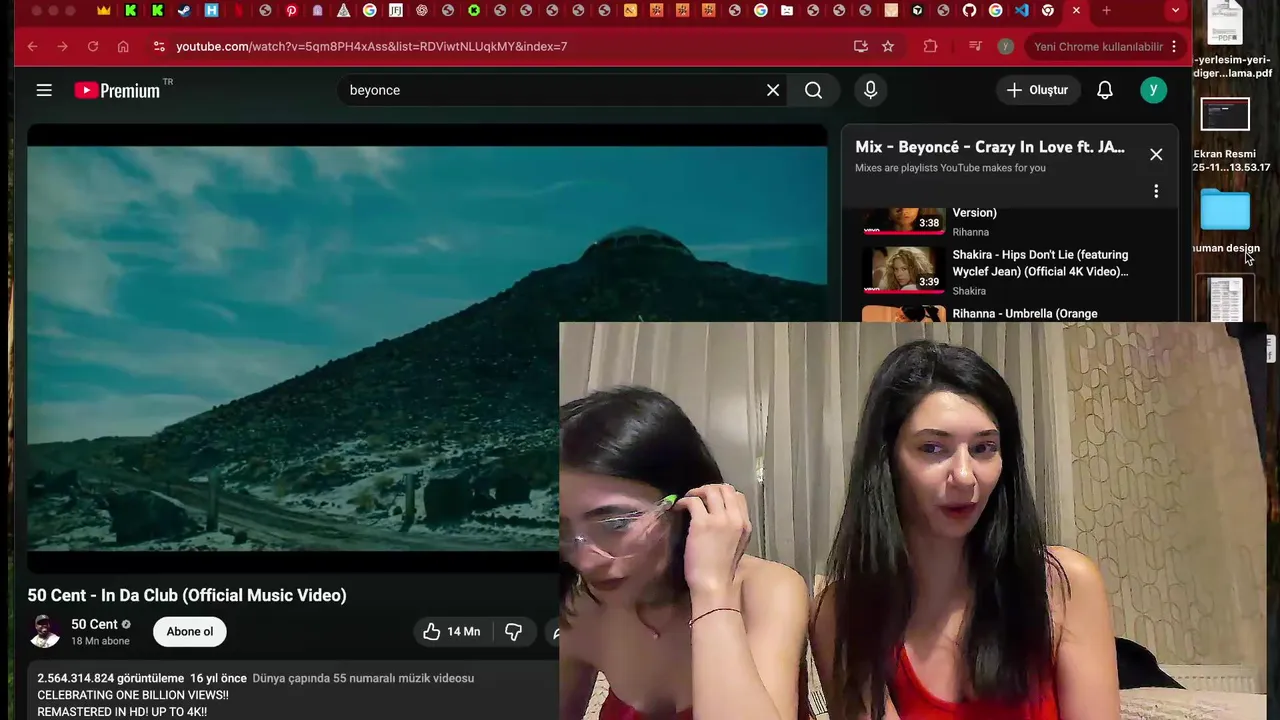
Task: Open the YouTube guide hamburger menu
Action: pyautogui.click(x=44, y=90)
